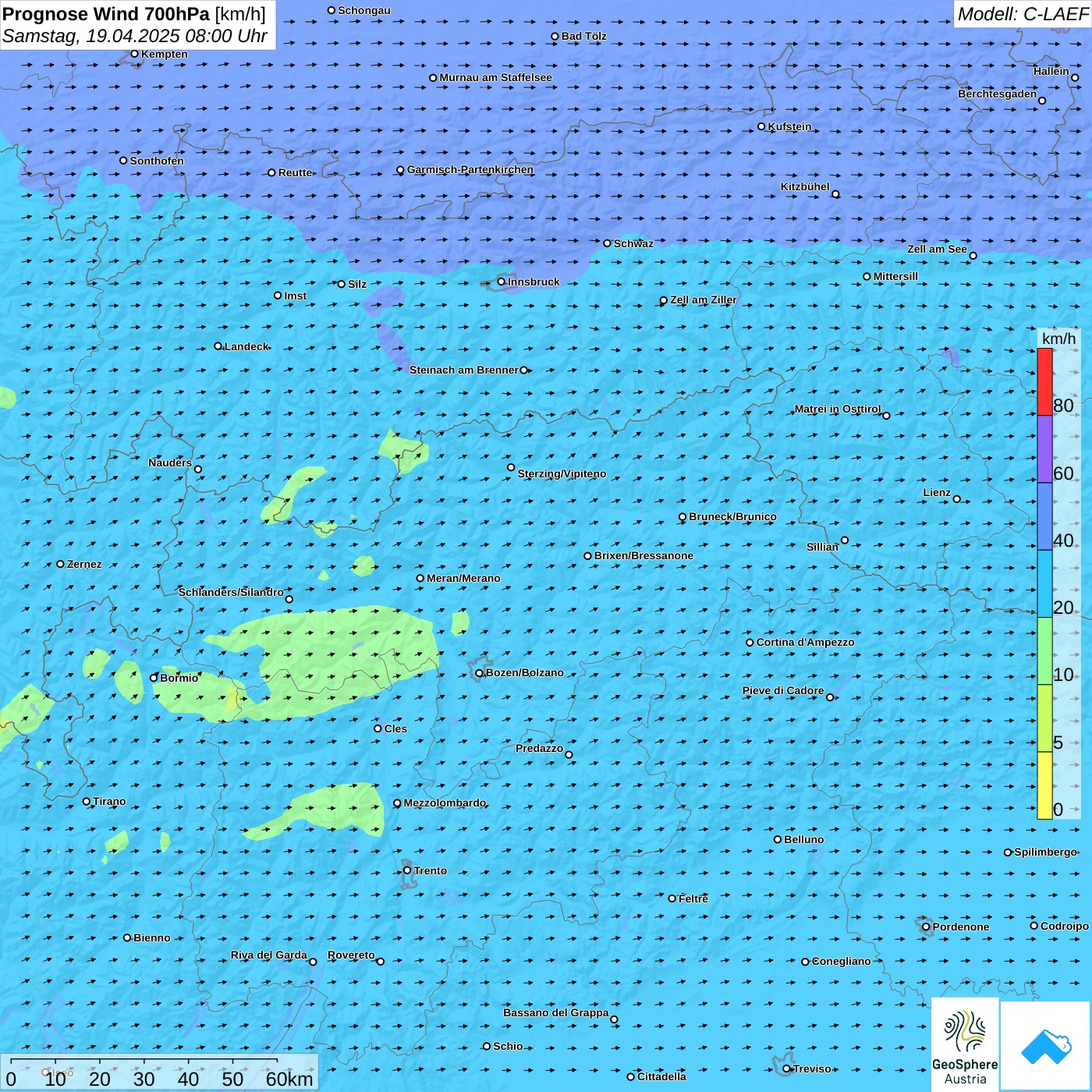Click the Kitzbühel location dot
1092x1092 pixels.
(835, 194)
